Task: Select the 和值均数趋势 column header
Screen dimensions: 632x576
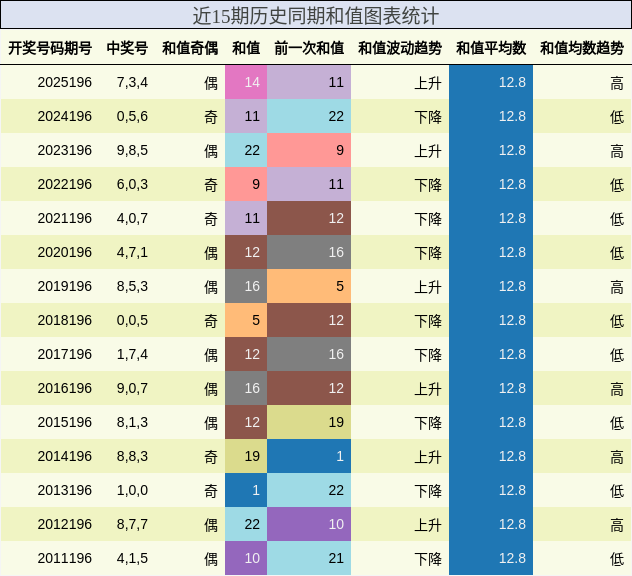Action: pos(582,48)
